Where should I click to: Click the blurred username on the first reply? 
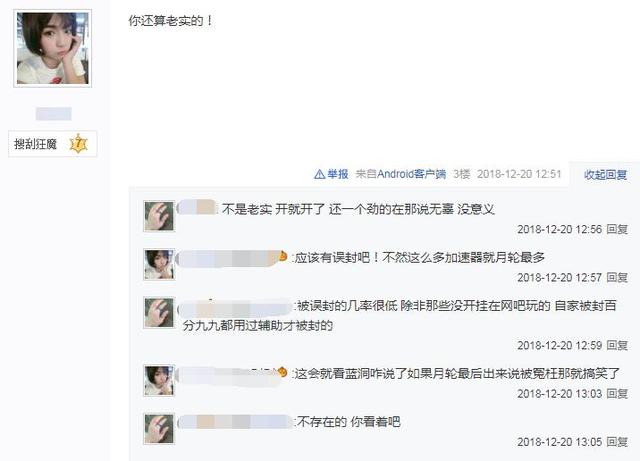pos(197,208)
